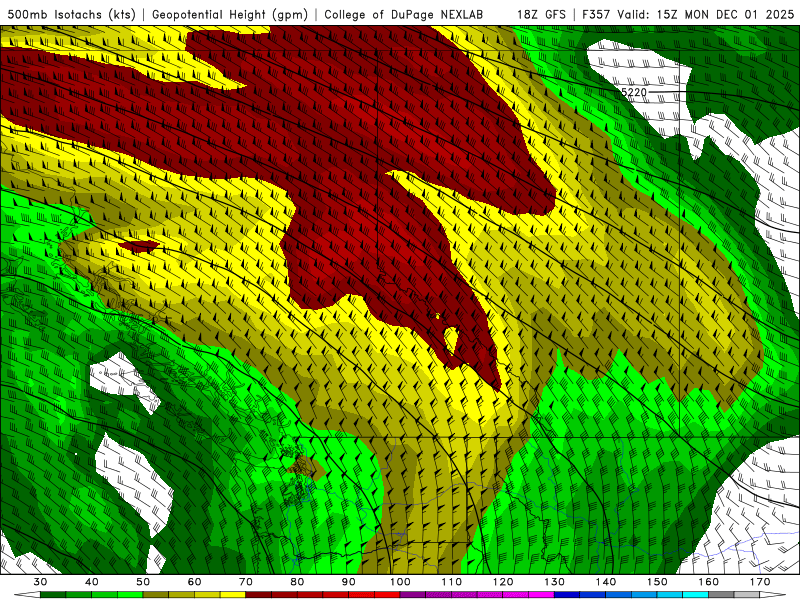800x600 pixels.
Task: Click the 130 value on color scale
Action: point(555,582)
